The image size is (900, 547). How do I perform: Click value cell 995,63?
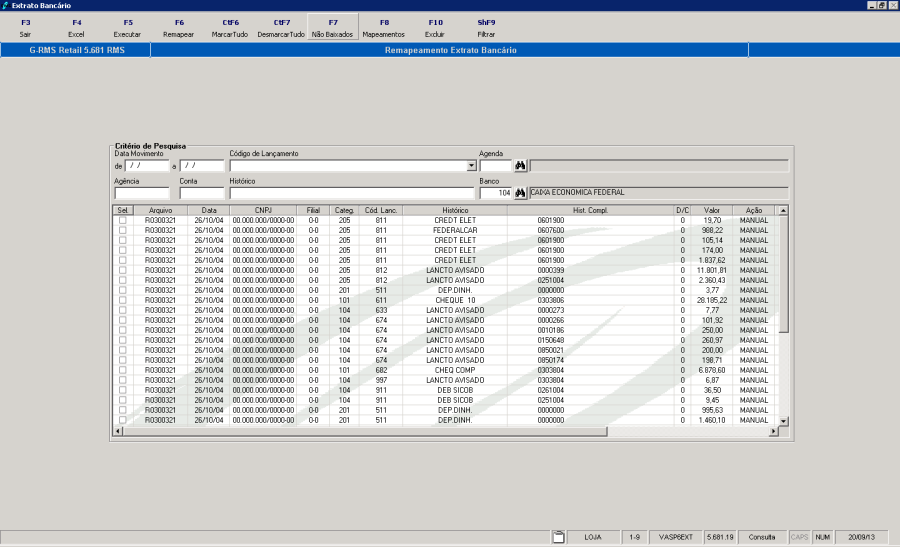tap(712, 410)
